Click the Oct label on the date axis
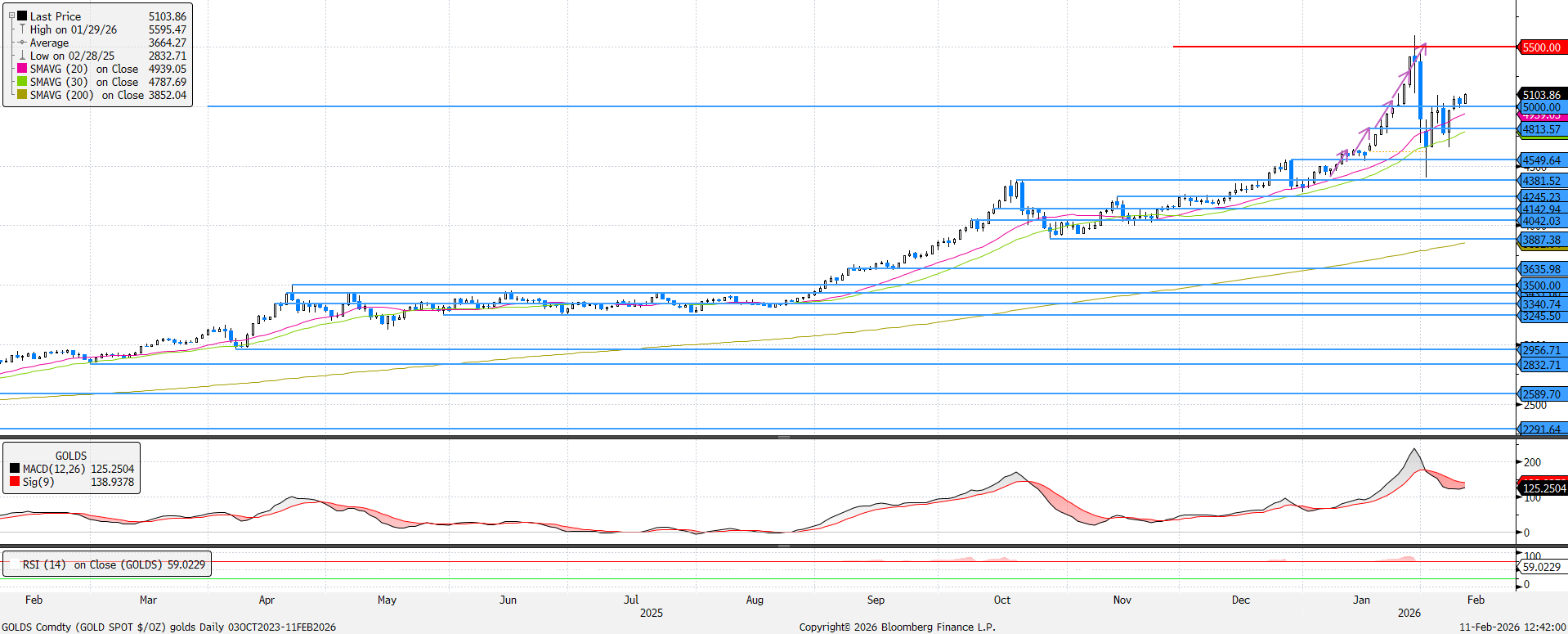 [x=1001, y=600]
